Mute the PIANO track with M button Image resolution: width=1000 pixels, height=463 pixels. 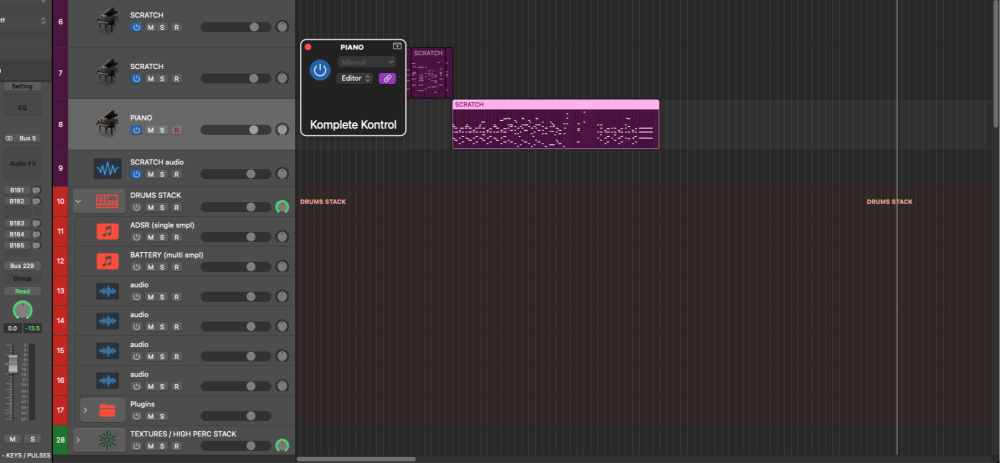coord(151,130)
